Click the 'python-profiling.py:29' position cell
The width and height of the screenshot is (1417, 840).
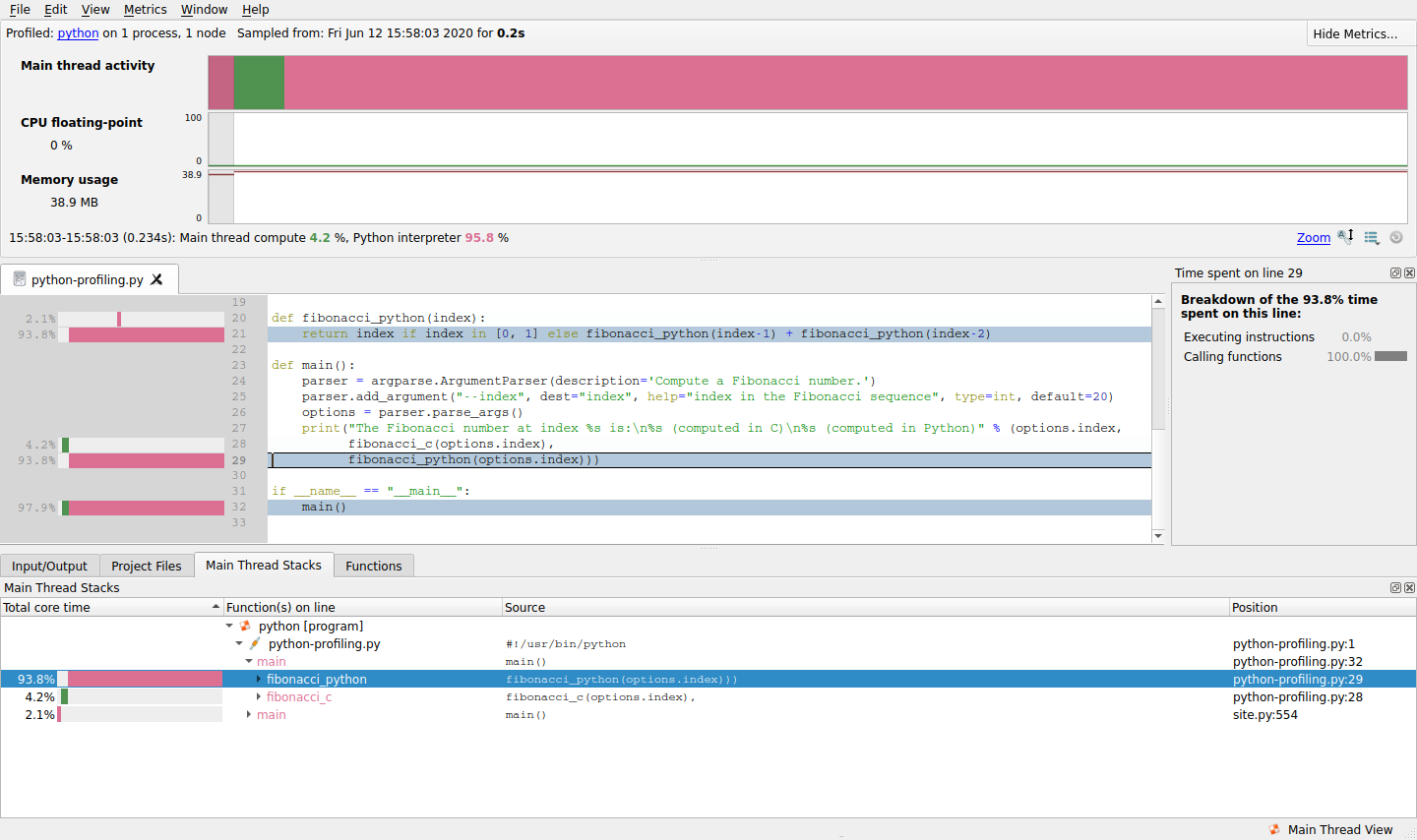tap(1298, 679)
